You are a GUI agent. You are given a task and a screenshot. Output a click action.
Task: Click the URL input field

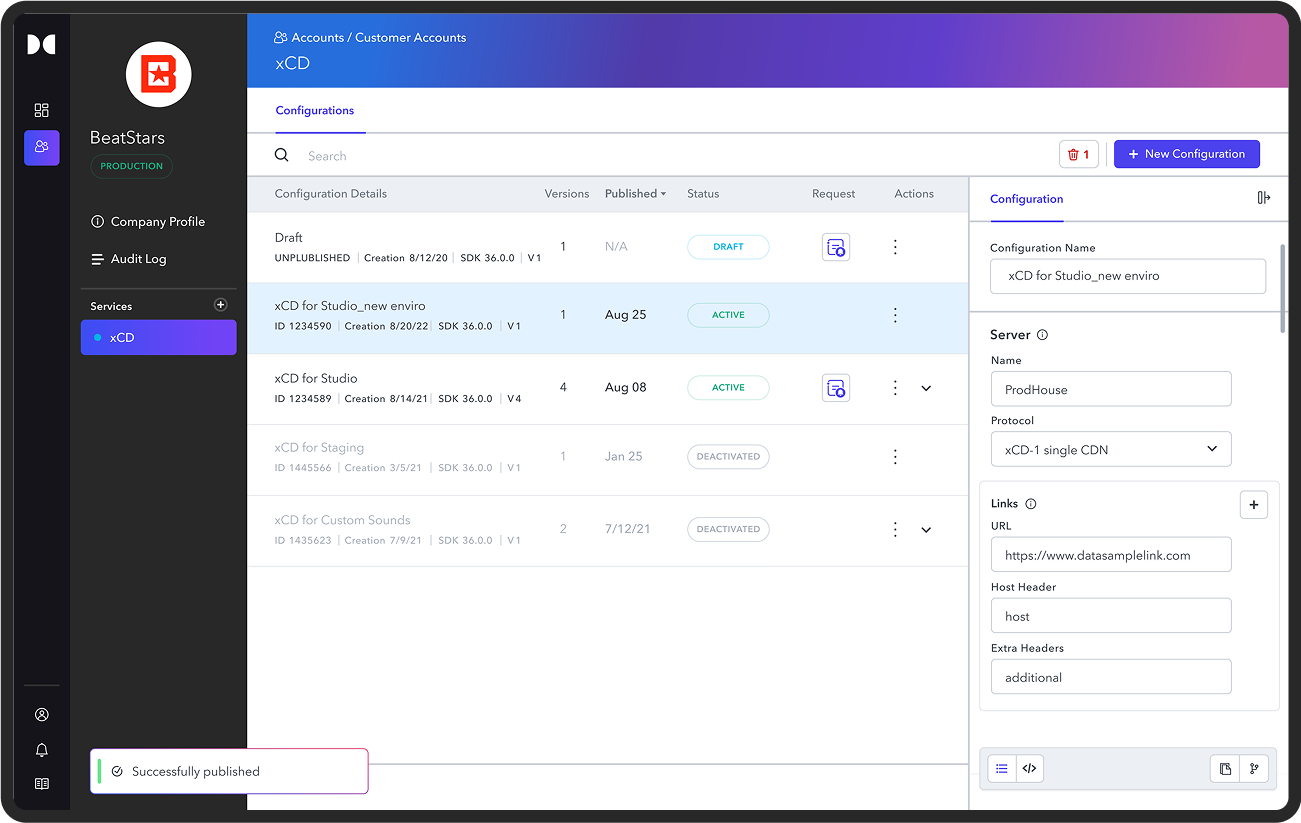tap(1110, 556)
